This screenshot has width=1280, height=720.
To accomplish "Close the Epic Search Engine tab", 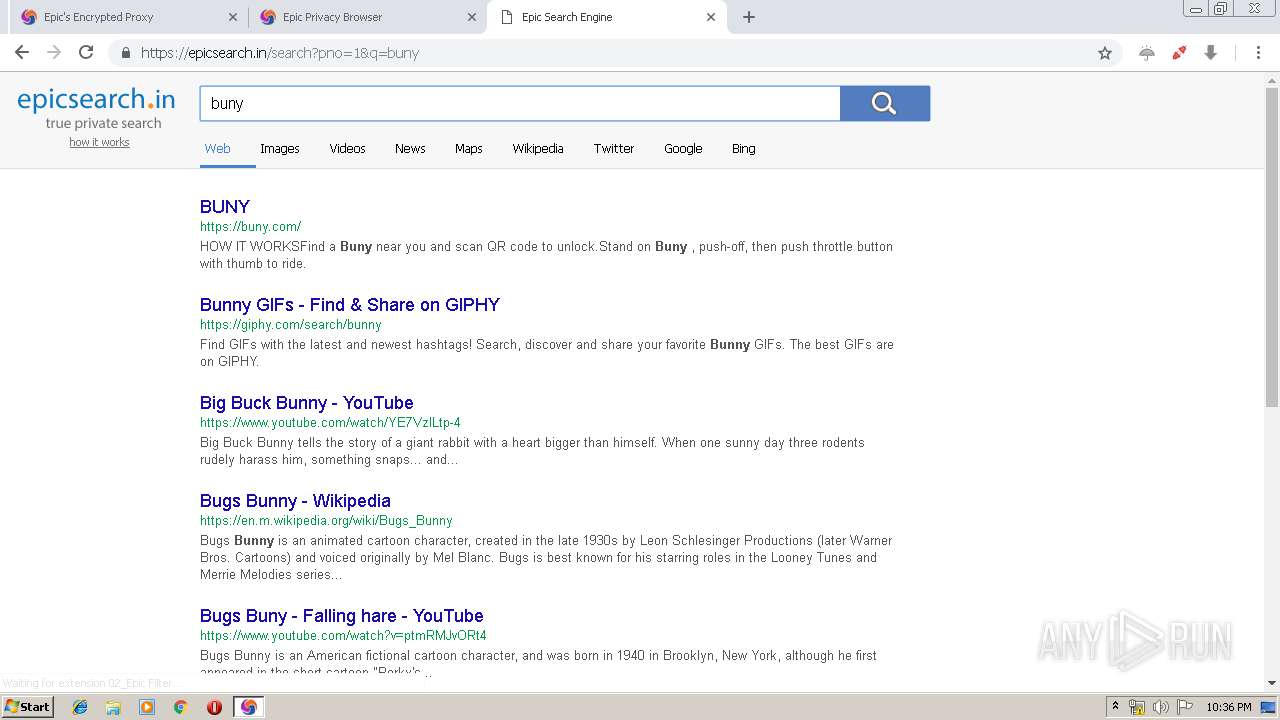I will (x=711, y=17).
